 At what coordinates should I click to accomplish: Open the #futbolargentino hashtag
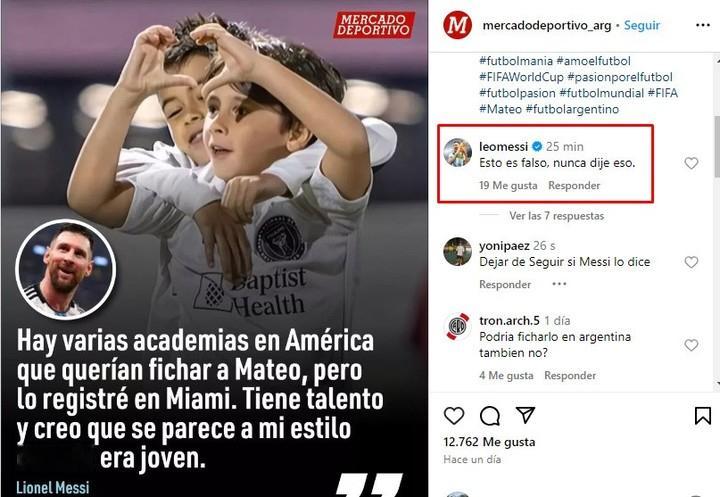[572, 109]
